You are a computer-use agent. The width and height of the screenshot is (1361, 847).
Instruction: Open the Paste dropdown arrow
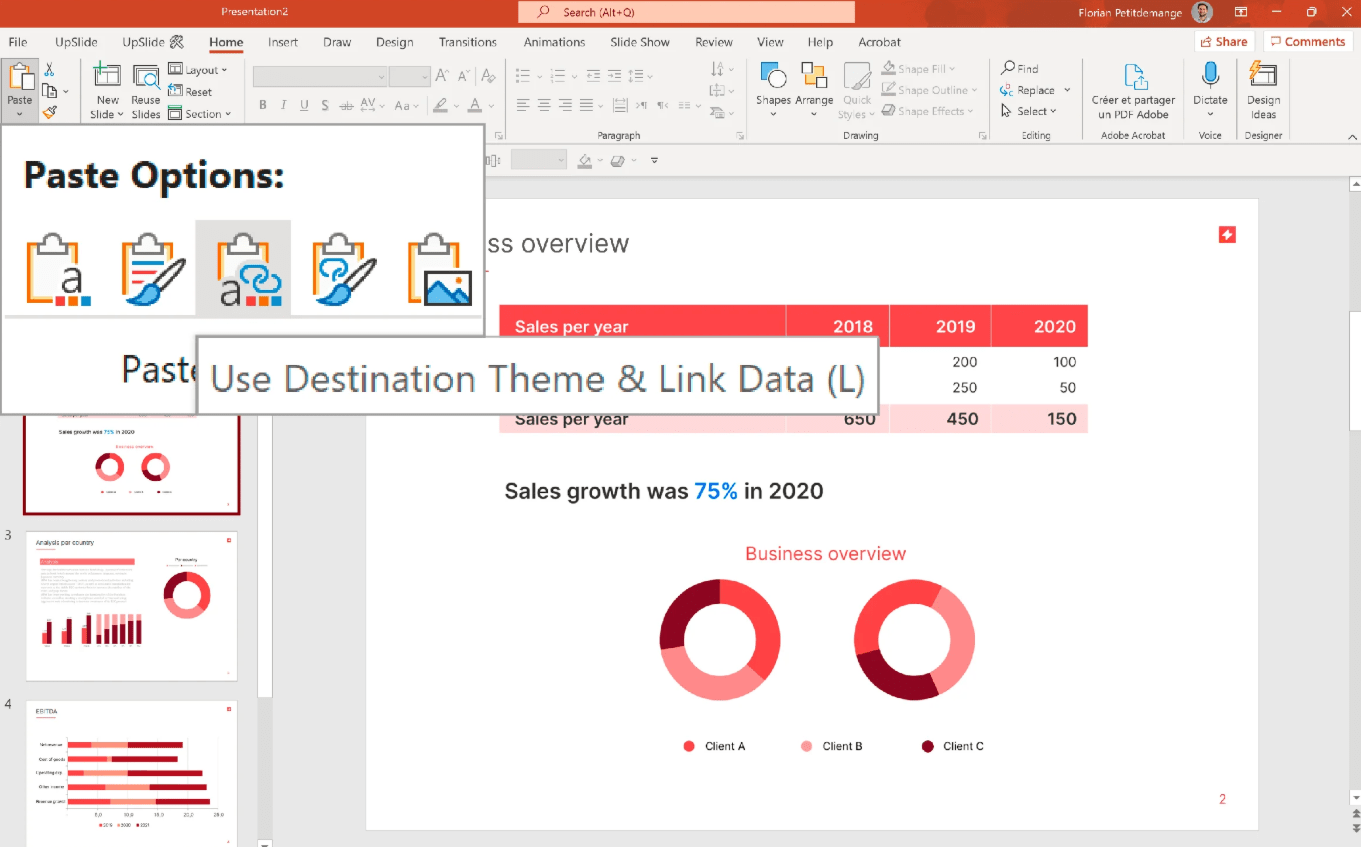pyautogui.click(x=19, y=113)
